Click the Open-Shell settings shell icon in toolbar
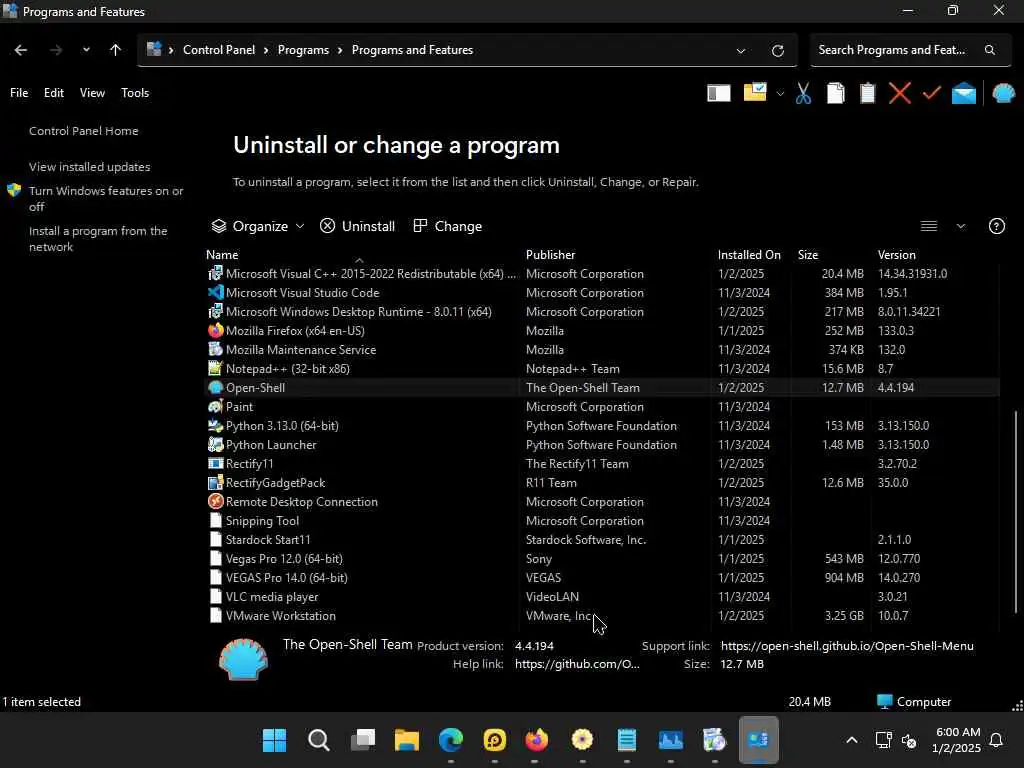The height and width of the screenshot is (768, 1024). [1004, 93]
